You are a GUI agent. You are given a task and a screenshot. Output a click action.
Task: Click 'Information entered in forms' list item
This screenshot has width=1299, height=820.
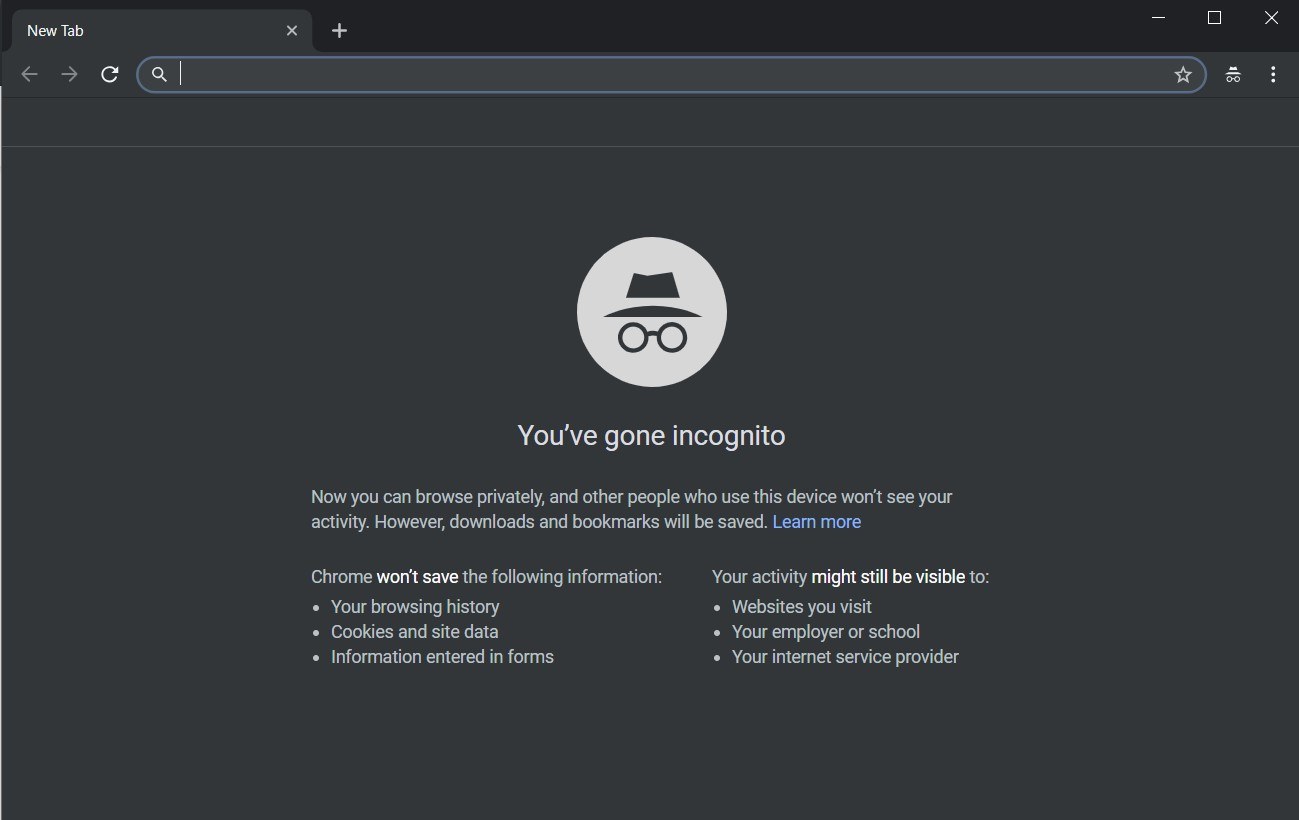442,656
